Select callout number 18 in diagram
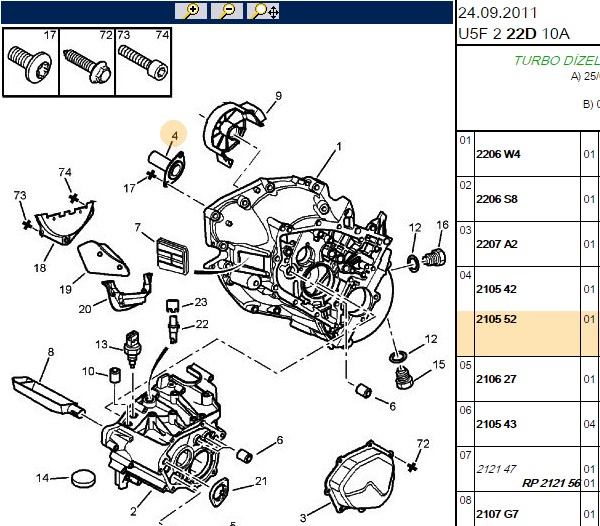Viewport: 600px width, 526px height. pos(40,268)
